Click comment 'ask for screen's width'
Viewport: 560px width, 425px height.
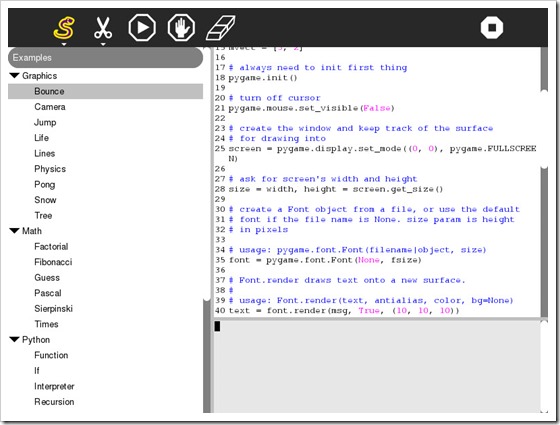pyautogui.click(x=323, y=179)
